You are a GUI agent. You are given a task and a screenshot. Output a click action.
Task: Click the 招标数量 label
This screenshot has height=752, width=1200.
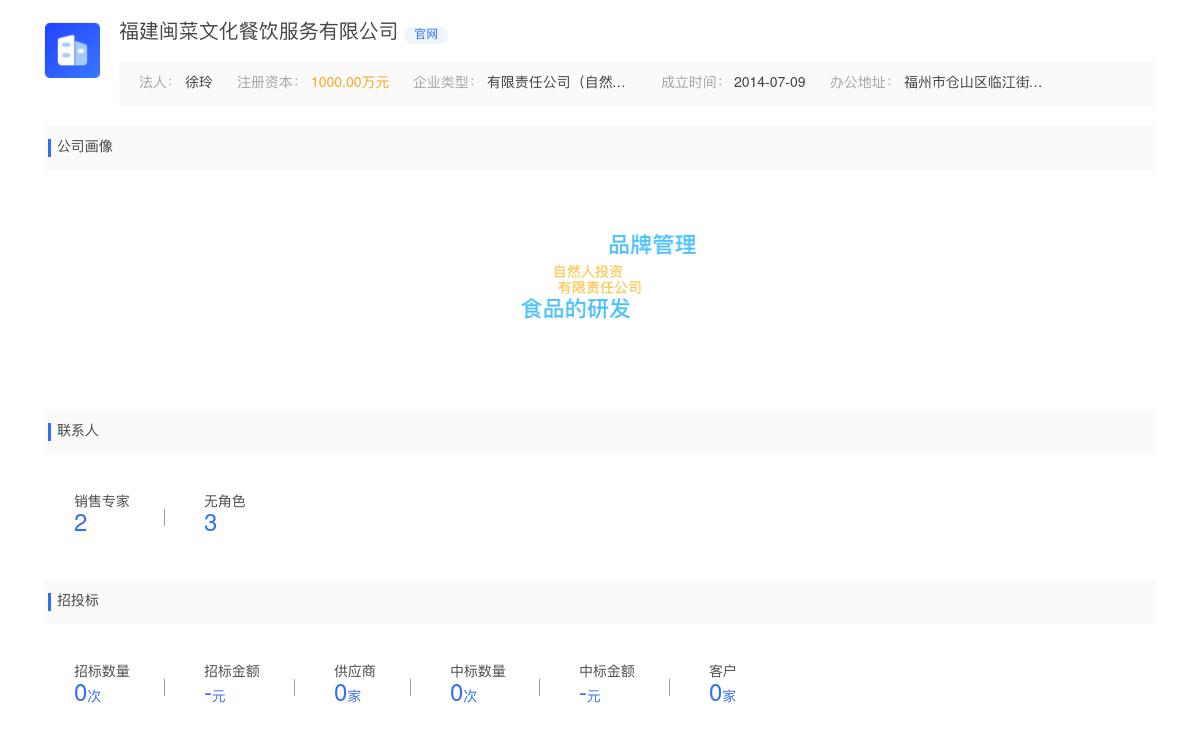(x=102, y=672)
